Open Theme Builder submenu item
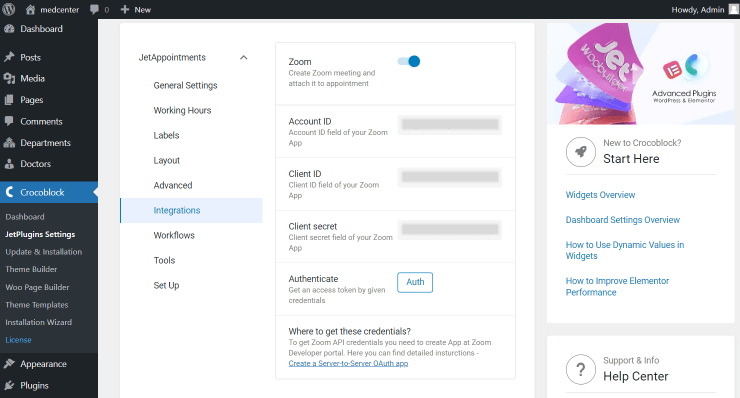 (31, 269)
